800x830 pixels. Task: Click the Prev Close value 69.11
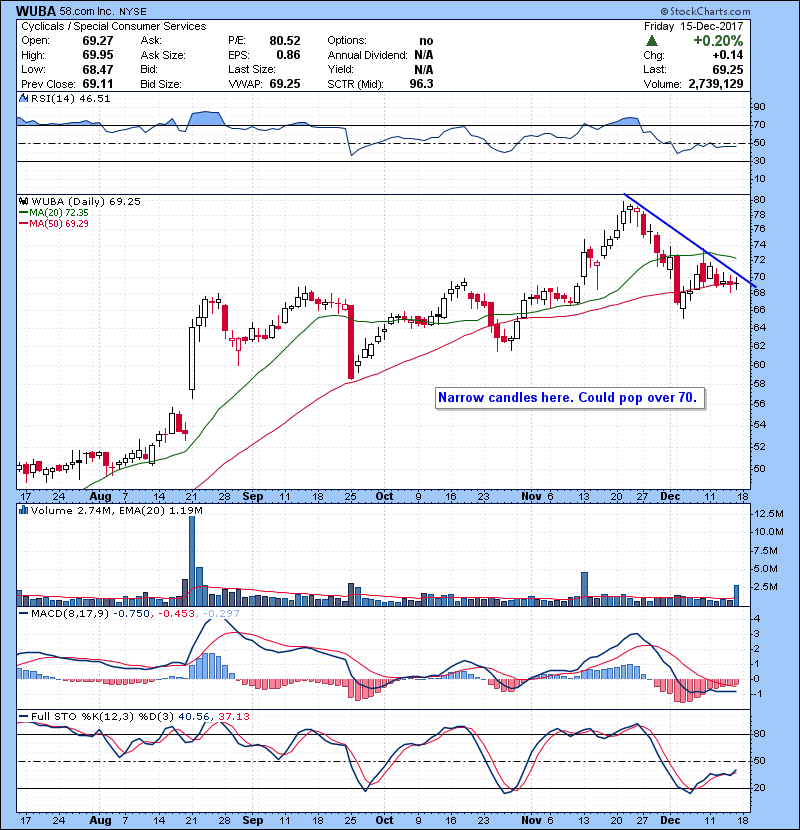[98, 84]
